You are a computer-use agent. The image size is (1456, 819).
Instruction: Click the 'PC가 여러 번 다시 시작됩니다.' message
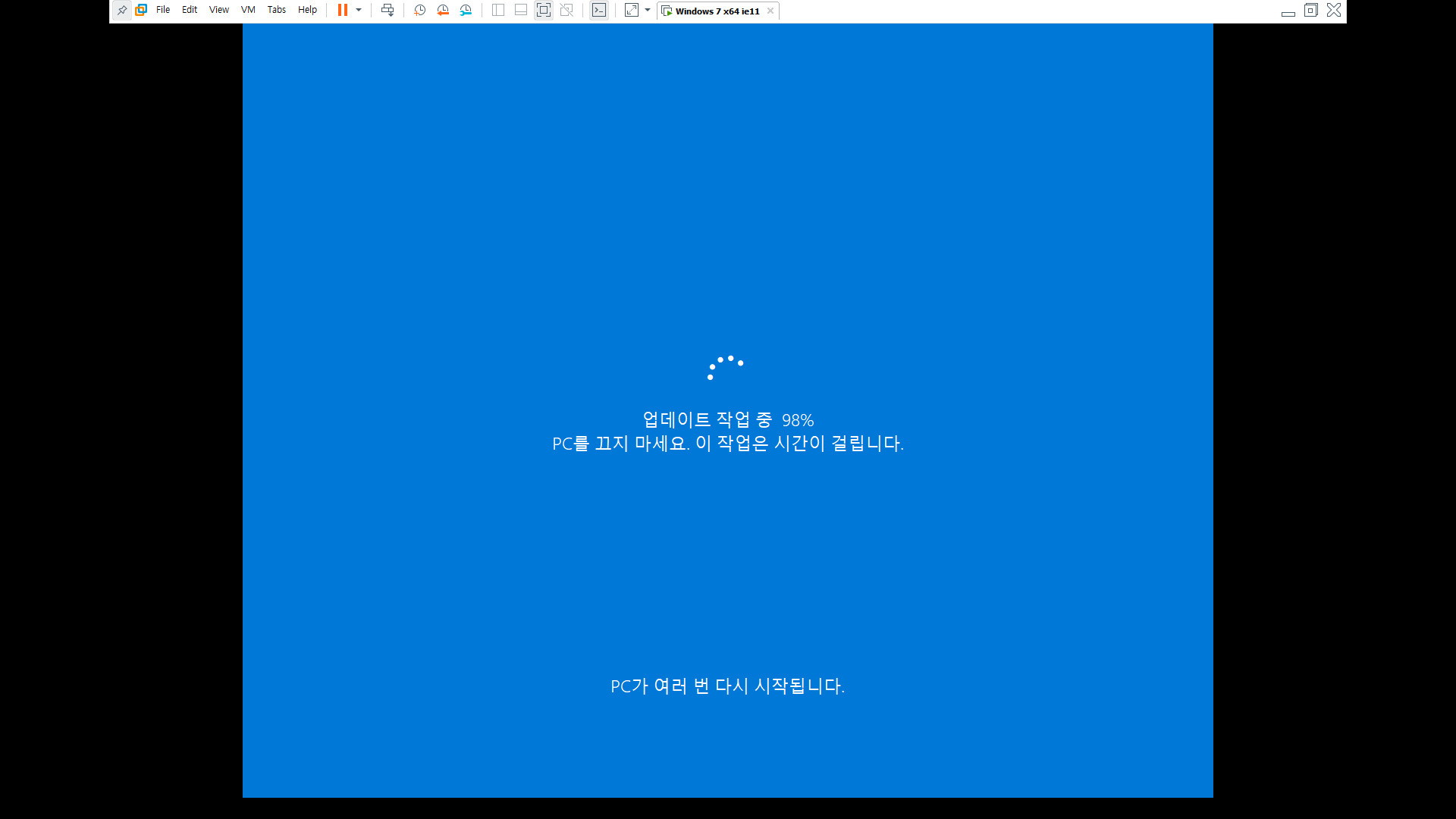tap(728, 686)
